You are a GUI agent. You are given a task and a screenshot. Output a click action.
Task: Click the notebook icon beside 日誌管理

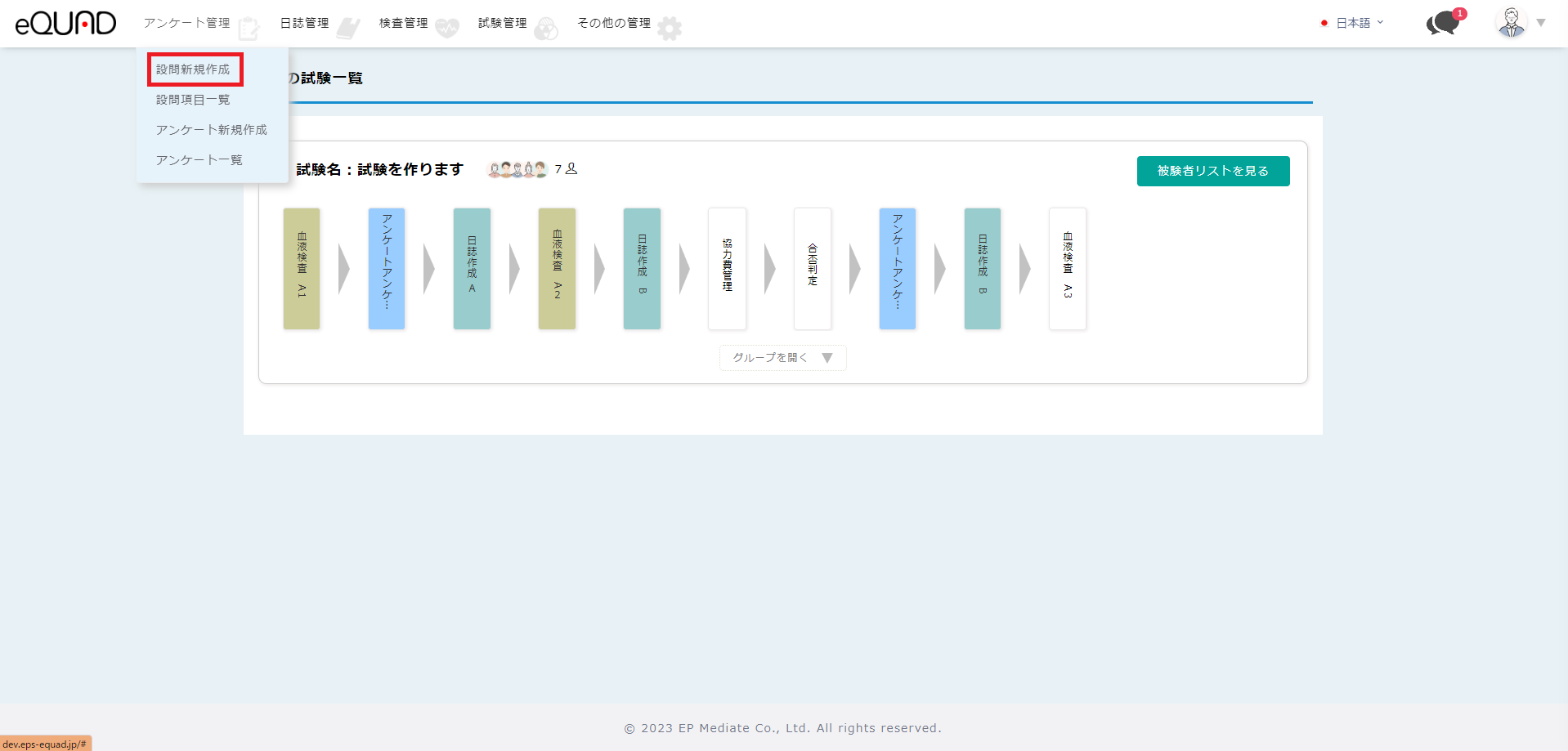pyautogui.click(x=348, y=29)
